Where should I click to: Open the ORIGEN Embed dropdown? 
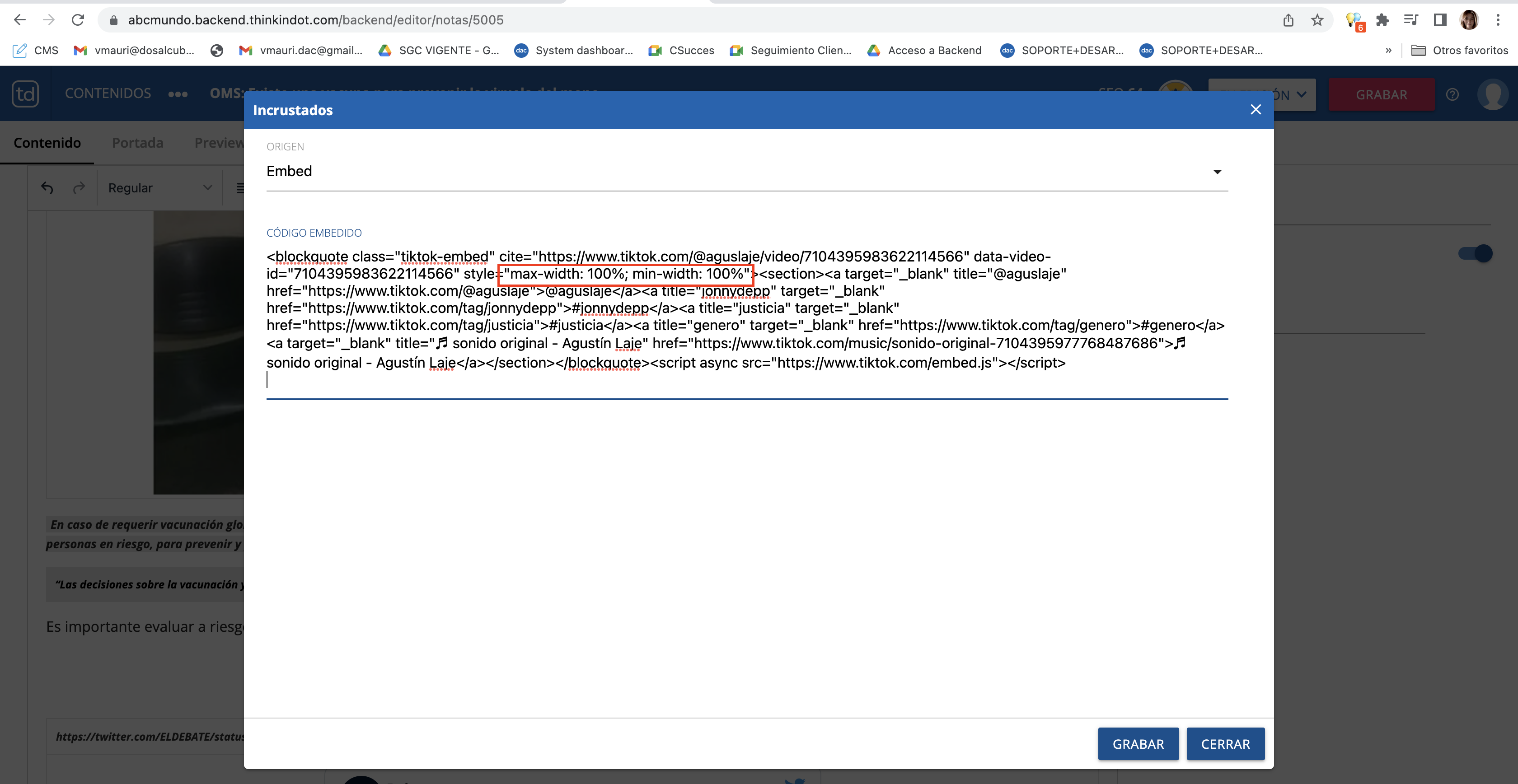coord(747,172)
